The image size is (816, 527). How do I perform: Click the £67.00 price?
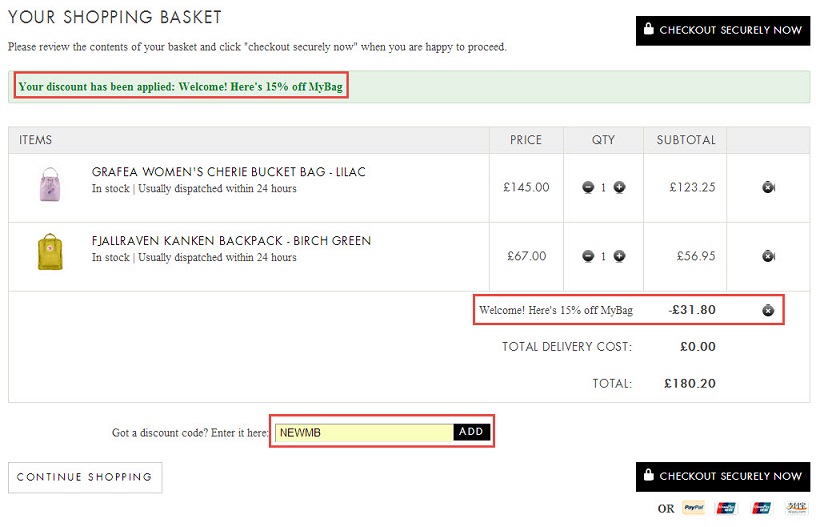coord(527,256)
